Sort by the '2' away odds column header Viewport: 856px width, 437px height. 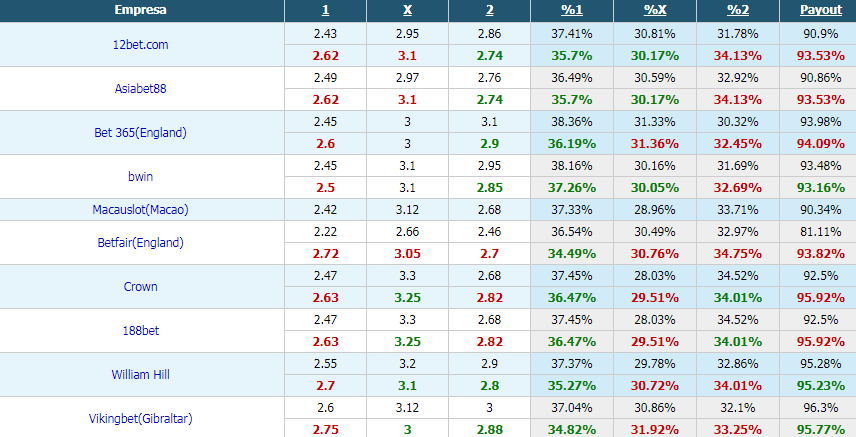point(490,10)
